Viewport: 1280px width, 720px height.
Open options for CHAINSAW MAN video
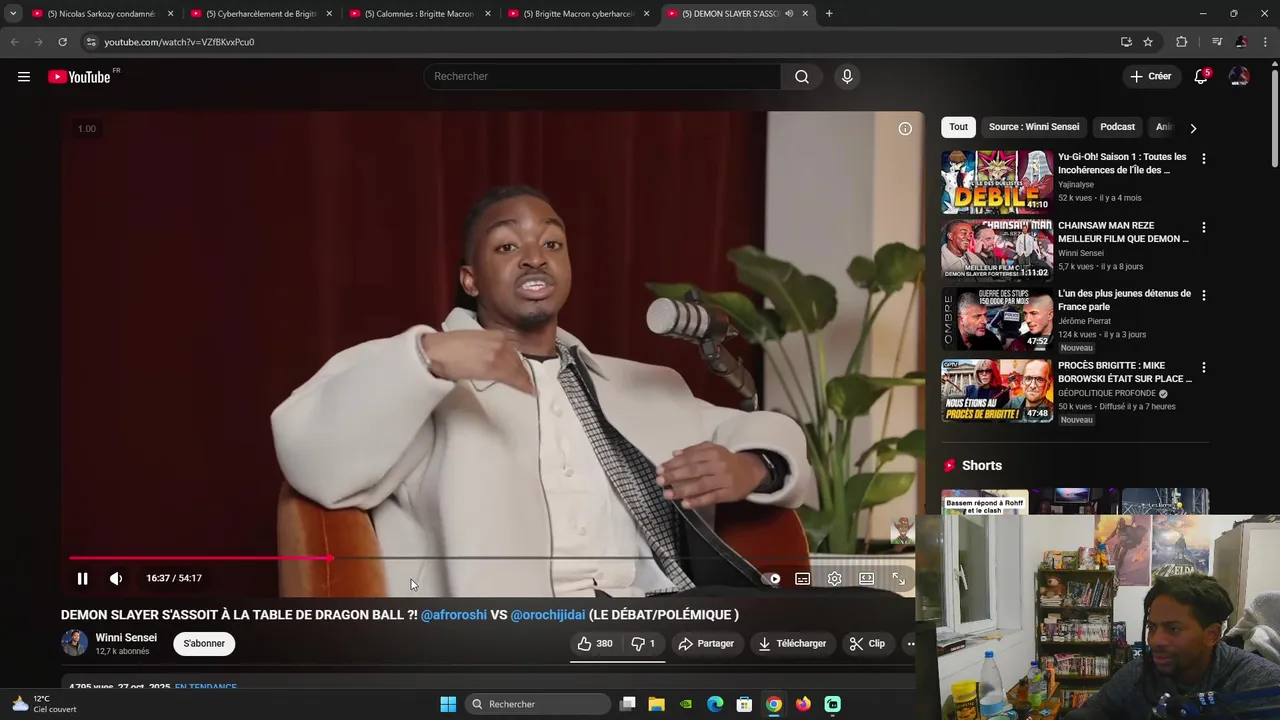(1203, 227)
